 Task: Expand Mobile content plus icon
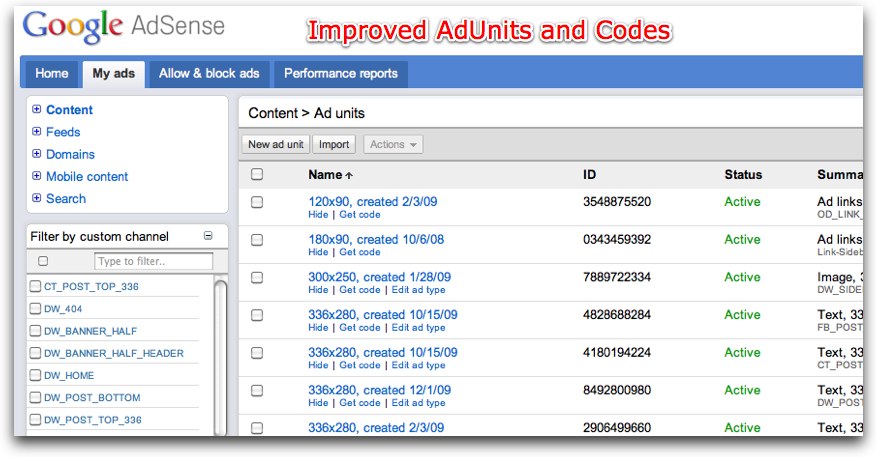click(x=37, y=176)
